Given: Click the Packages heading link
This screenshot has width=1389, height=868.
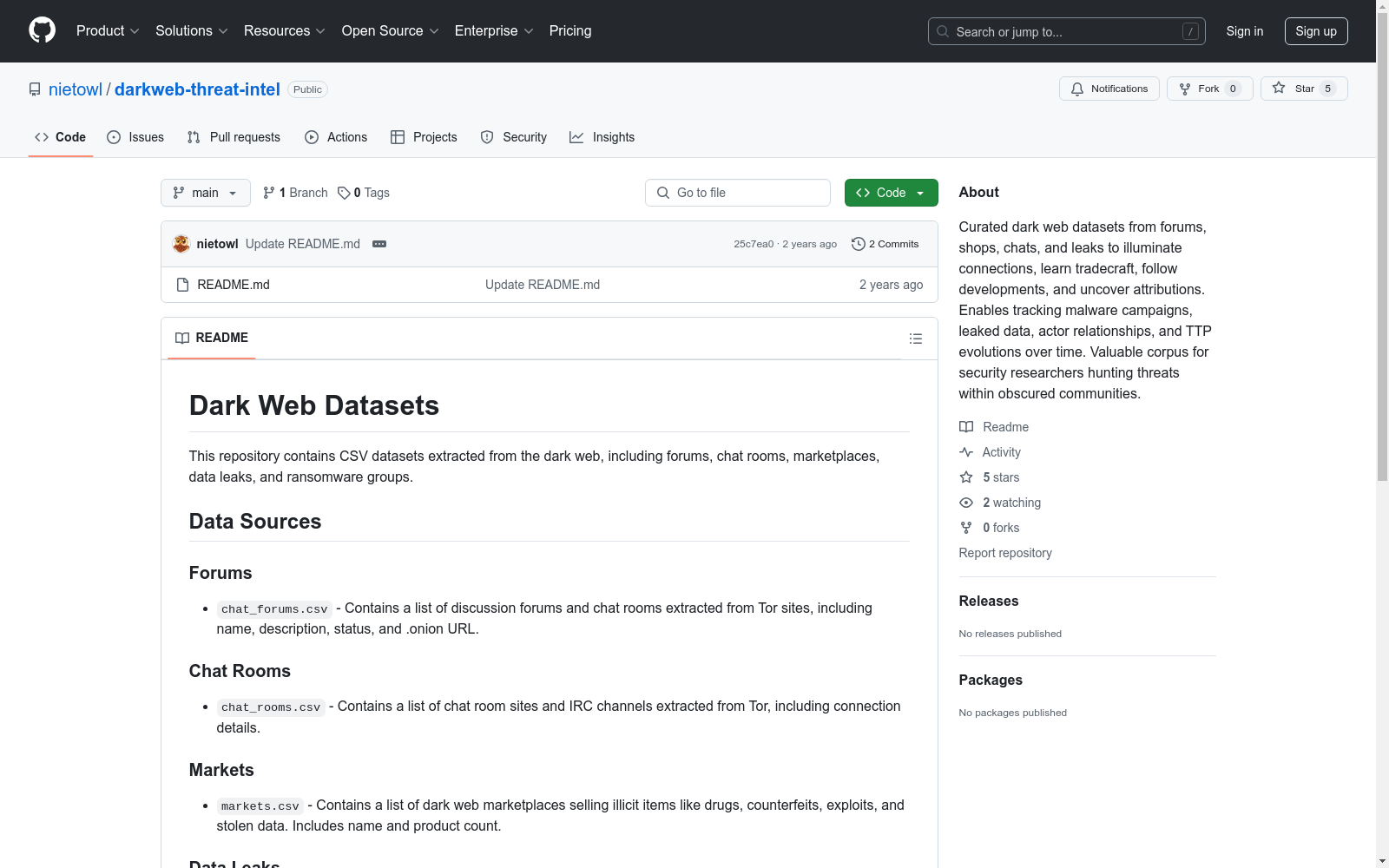Looking at the screenshot, I should point(991,680).
